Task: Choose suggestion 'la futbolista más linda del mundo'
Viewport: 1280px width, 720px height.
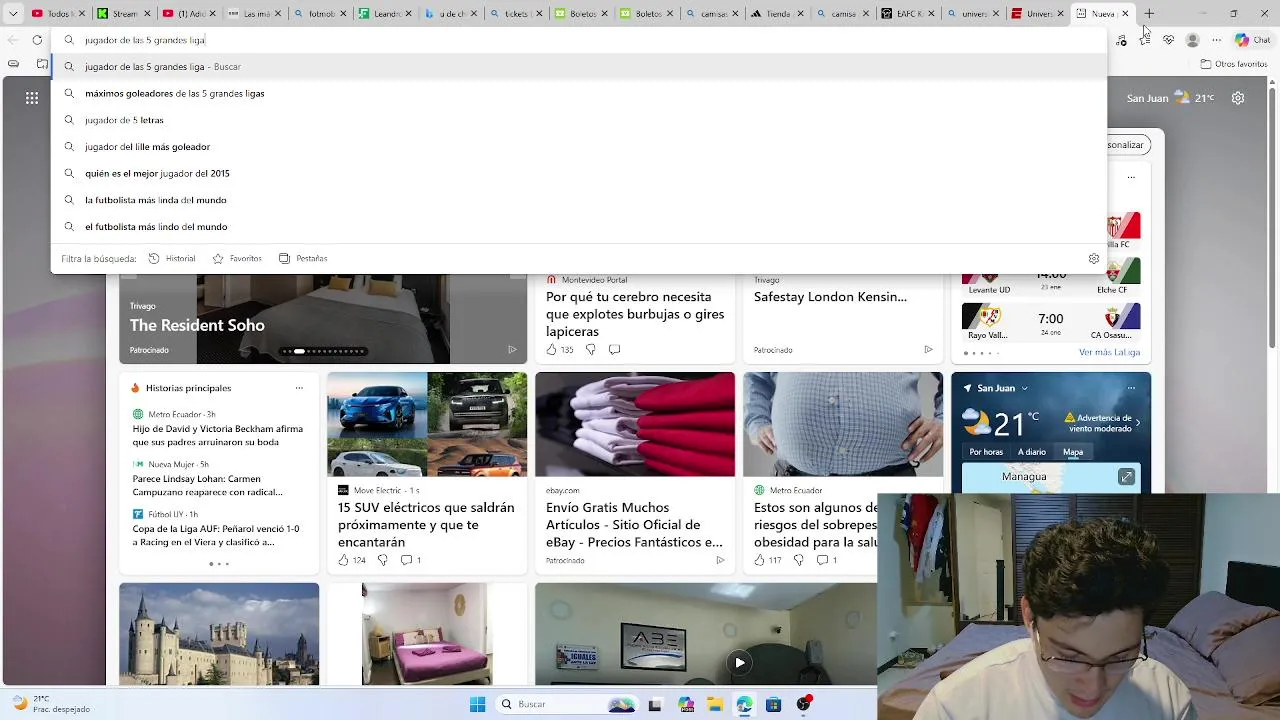Action: tap(579, 200)
